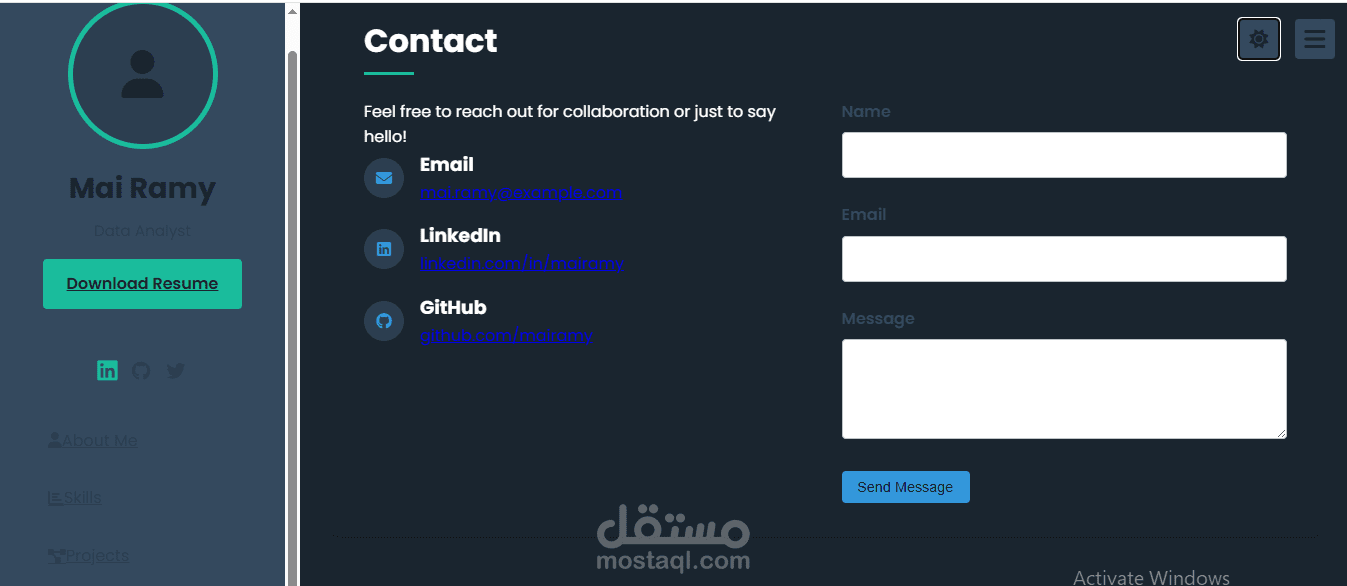Click the sidebar scroll up arrow
Viewport: 1347px width, 586px height.
click(292, 12)
